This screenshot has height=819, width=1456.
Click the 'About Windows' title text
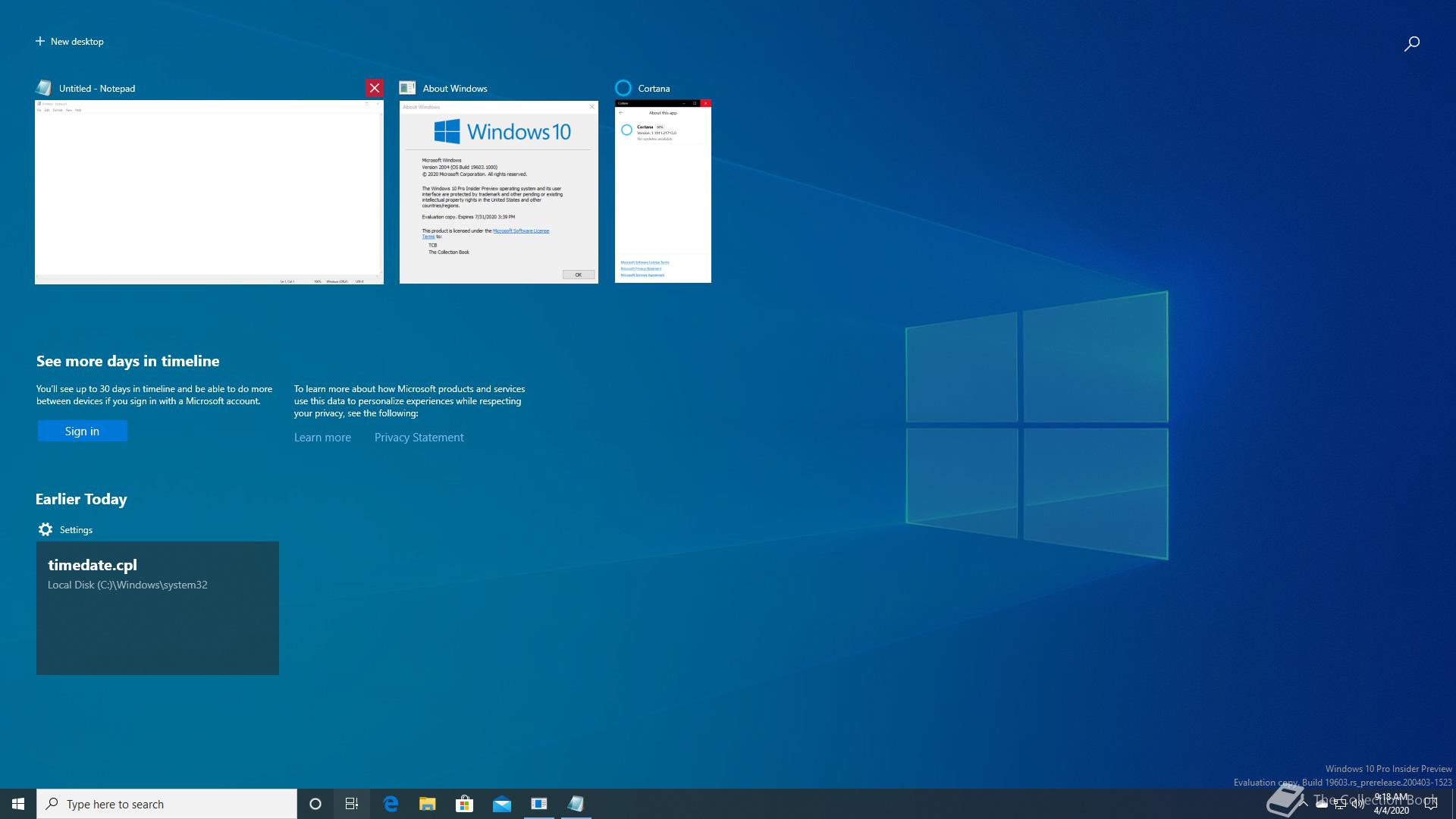(455, 89)
